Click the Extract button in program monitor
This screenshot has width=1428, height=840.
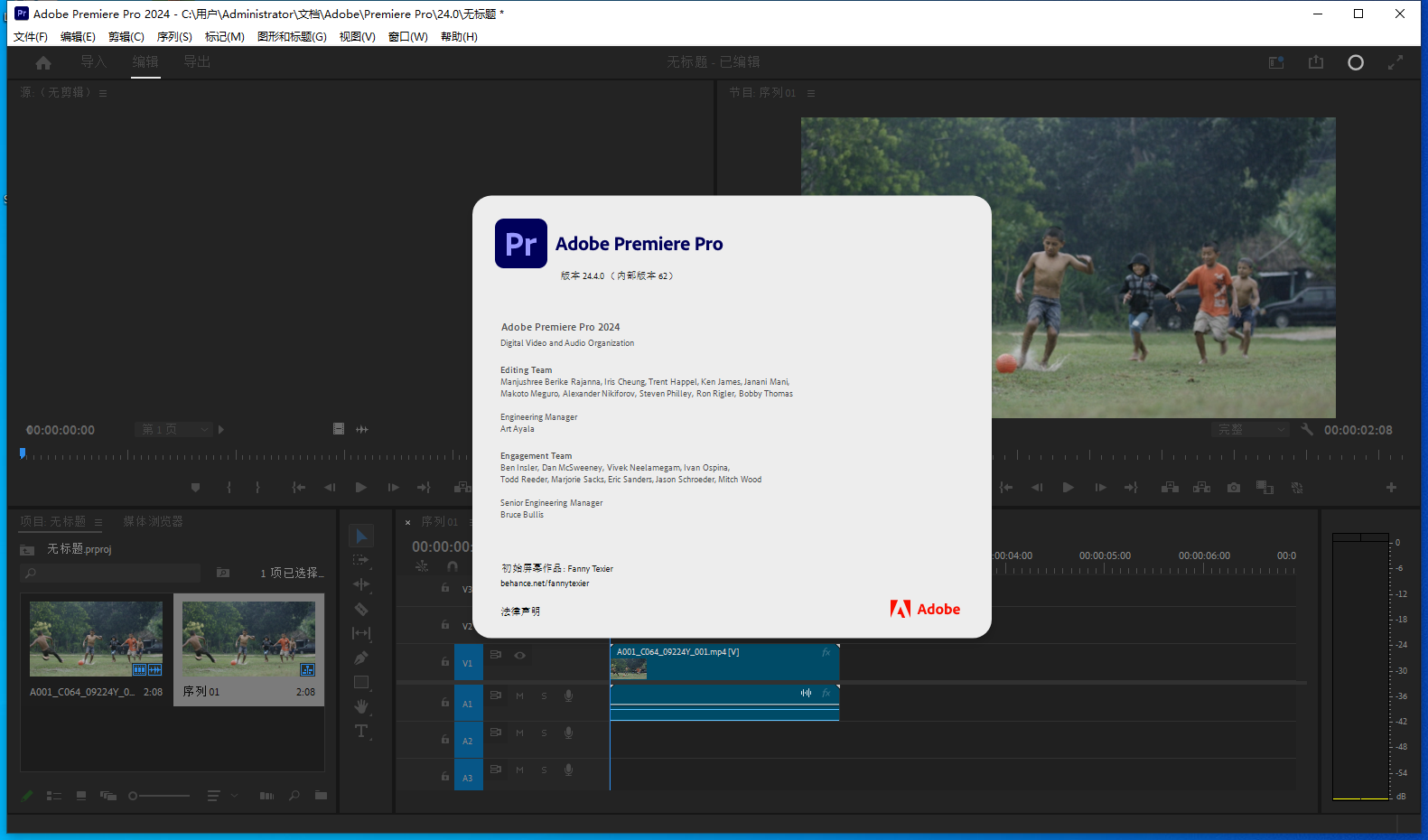[1201, 488]
